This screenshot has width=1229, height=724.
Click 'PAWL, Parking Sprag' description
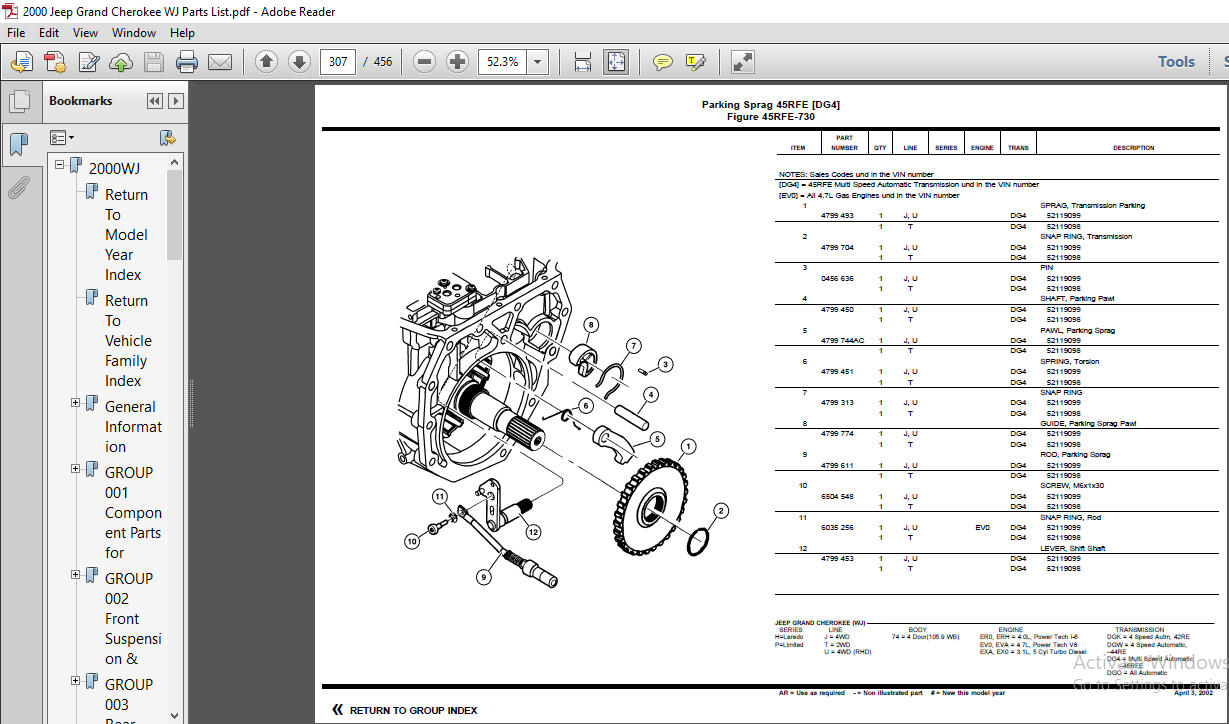1077,330
